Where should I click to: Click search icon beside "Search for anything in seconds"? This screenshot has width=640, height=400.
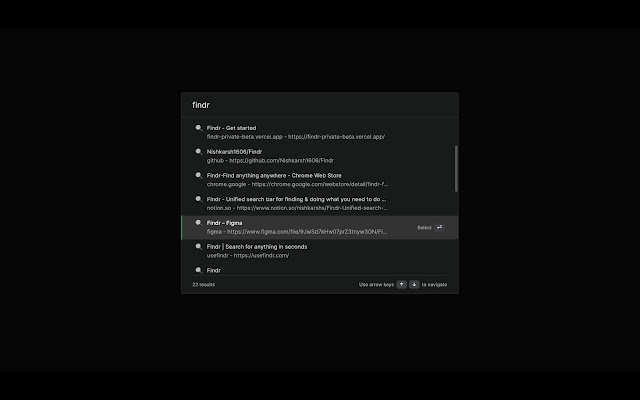[198, 247]
